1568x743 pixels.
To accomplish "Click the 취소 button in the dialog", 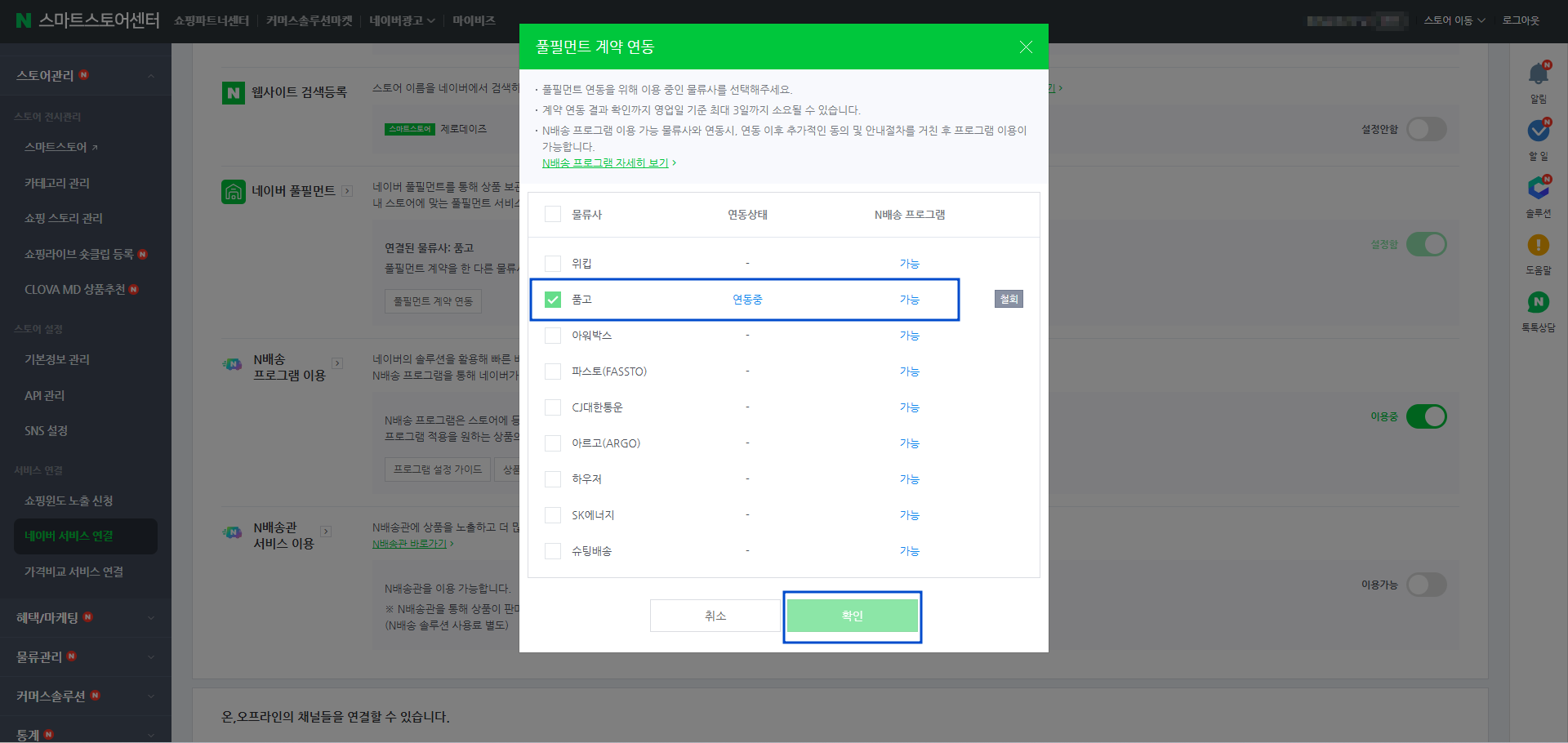I will click(x=715, y=616).
